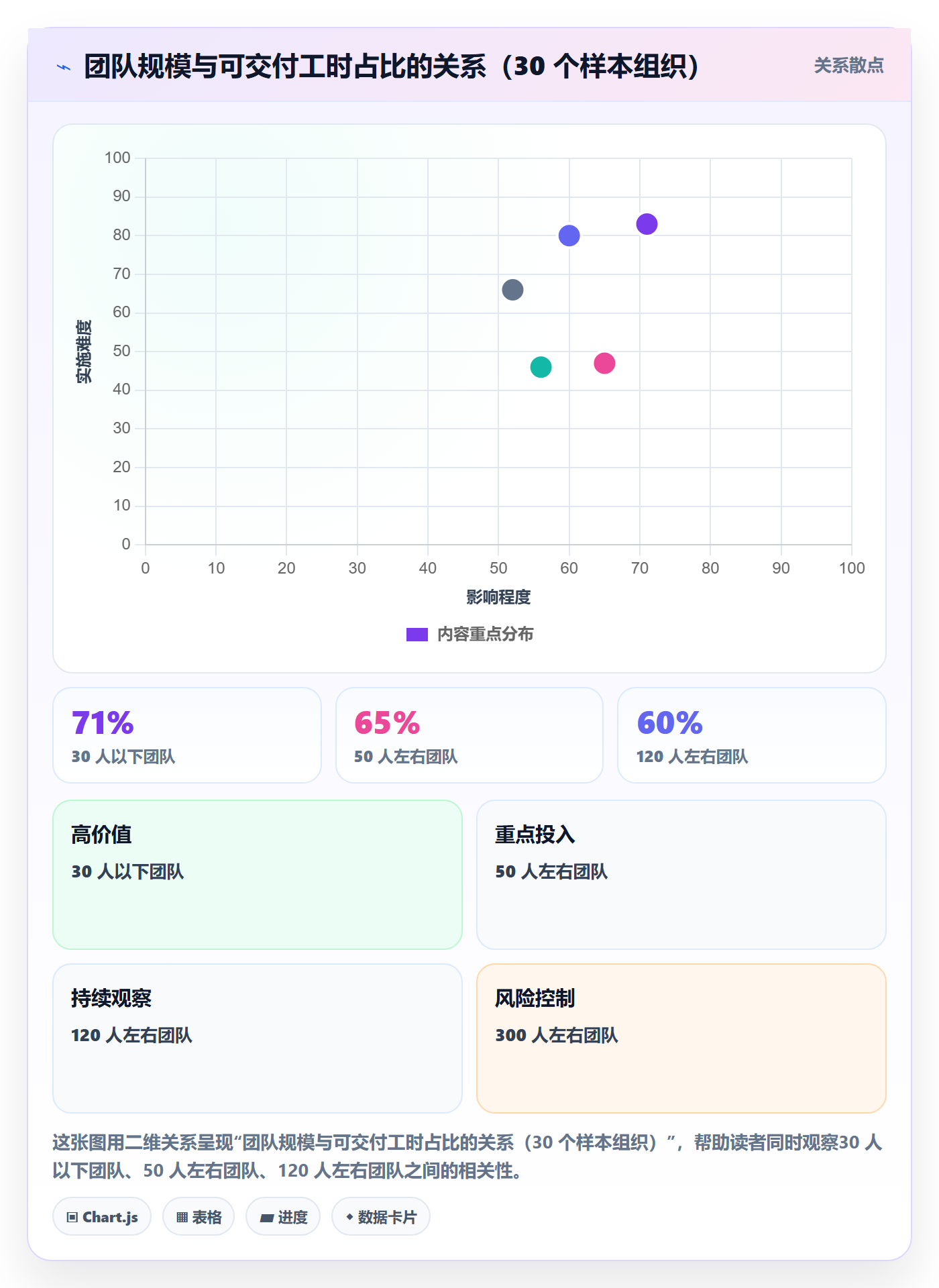Toggle the 内容重点分布 legend color swatch
Image resolution: width=939 pixels, height=1288 pixels.
[x=417, y=635]
